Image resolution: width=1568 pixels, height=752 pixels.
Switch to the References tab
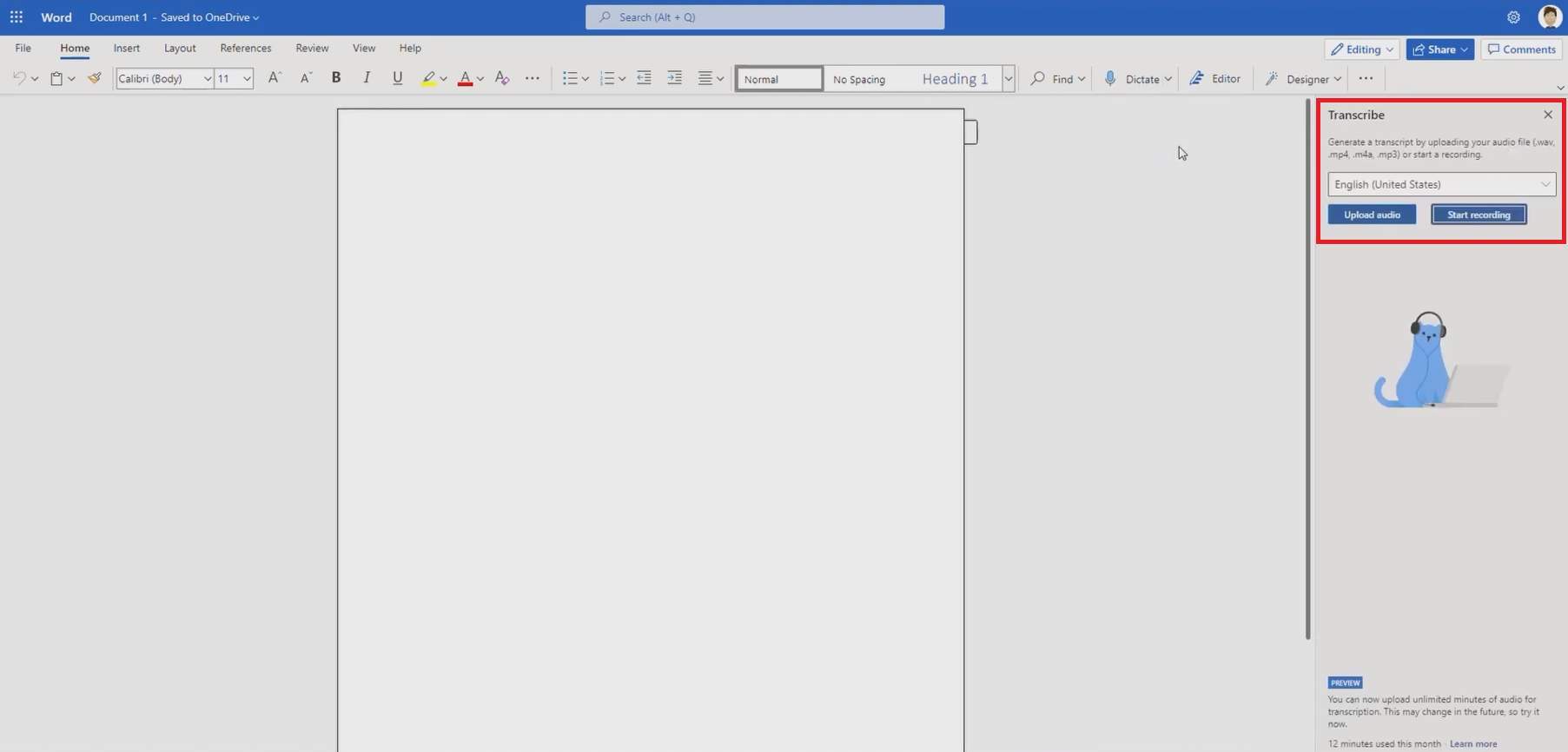(x=246, y=48)
